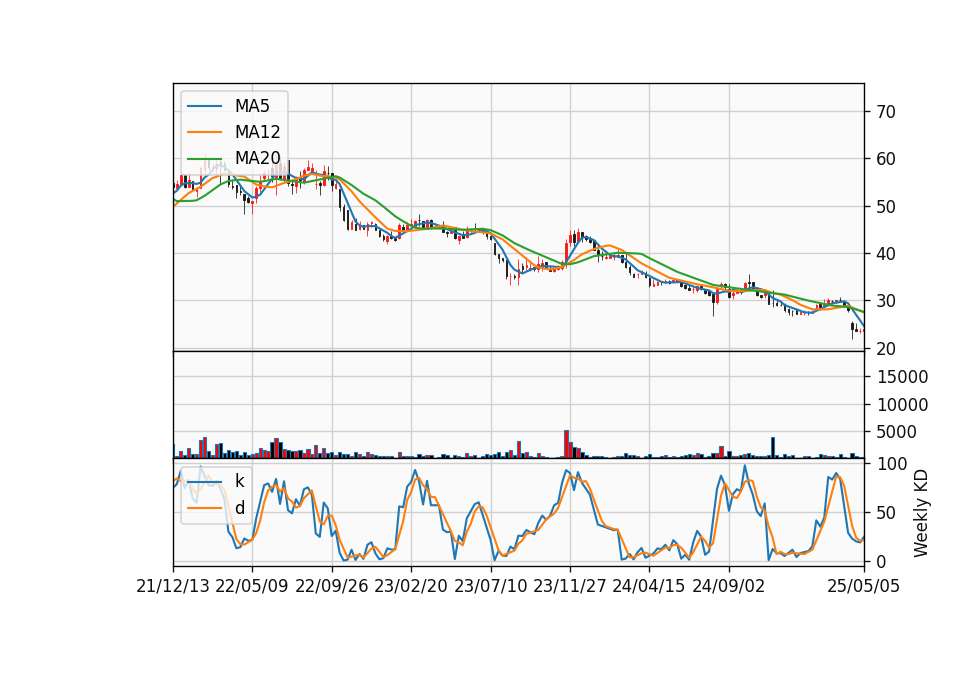The width and height of the screenshot is (960, 690).
Task: Select the blue MA5 legend line sample
Action: click(204, 107)
